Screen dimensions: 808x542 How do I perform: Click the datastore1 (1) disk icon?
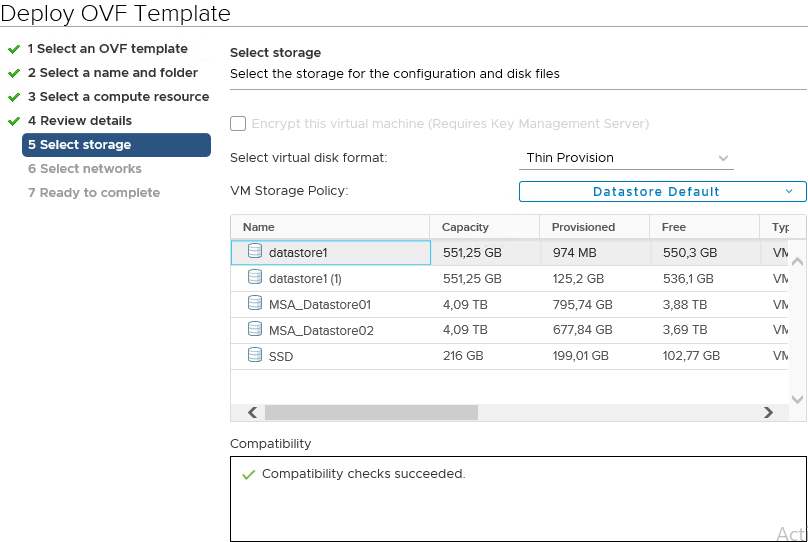pyautogui.click(x=255, y=277)
